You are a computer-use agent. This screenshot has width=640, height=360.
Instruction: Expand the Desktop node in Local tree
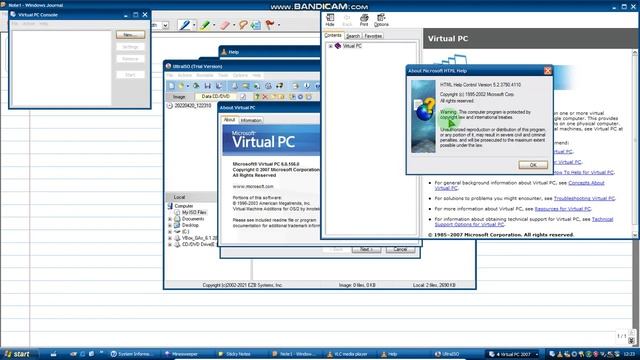[x=170, y=225]
